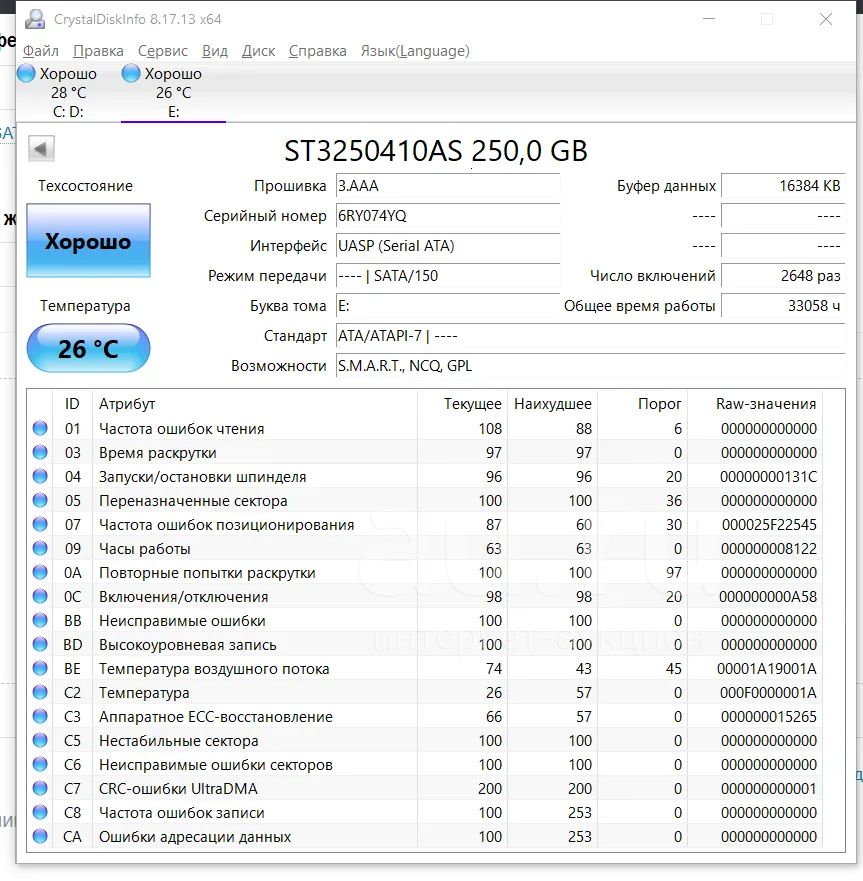
Task: Select the Температура воздушного потока text
Action: click(214, 669)
